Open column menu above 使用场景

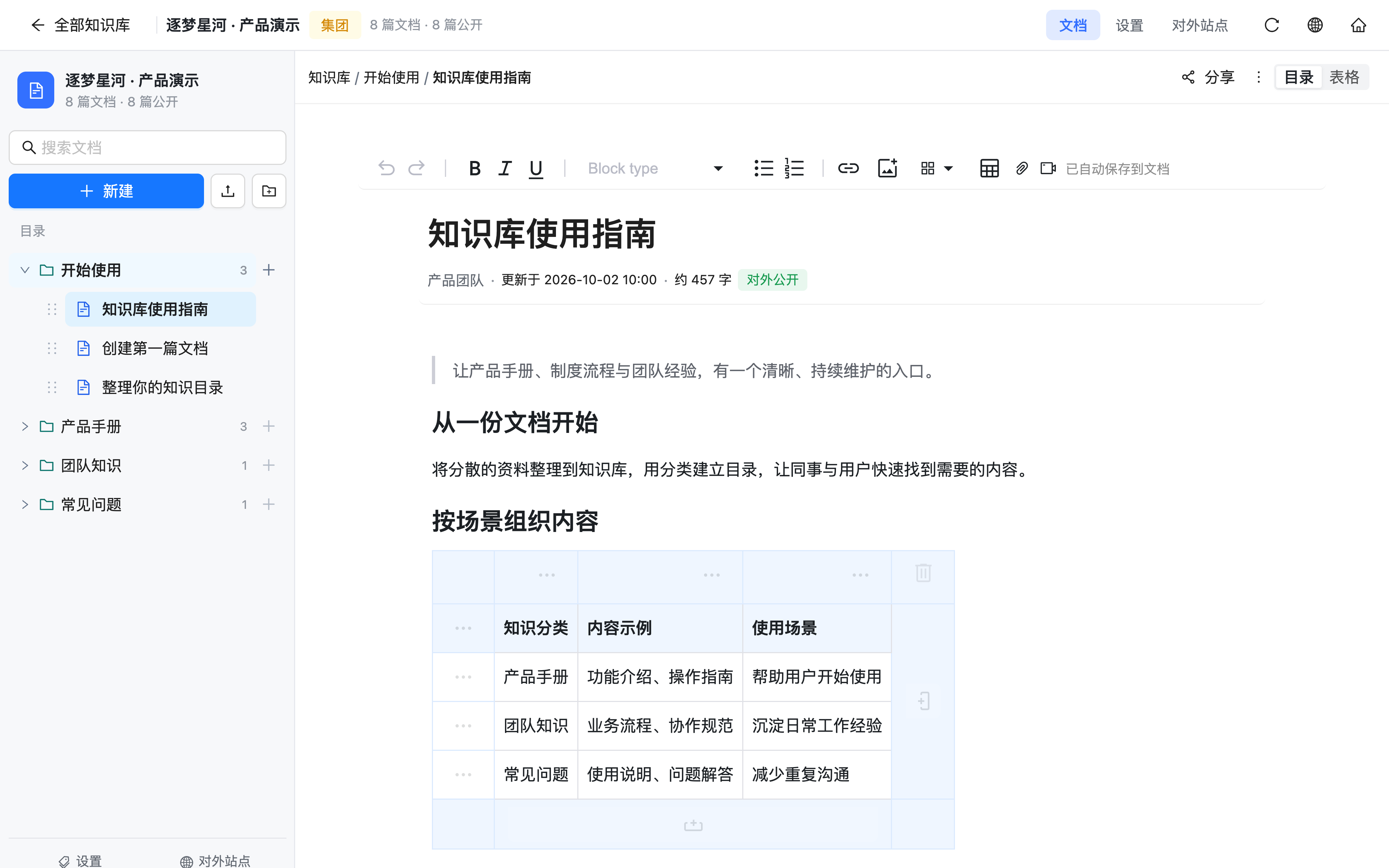pos(860,575)
